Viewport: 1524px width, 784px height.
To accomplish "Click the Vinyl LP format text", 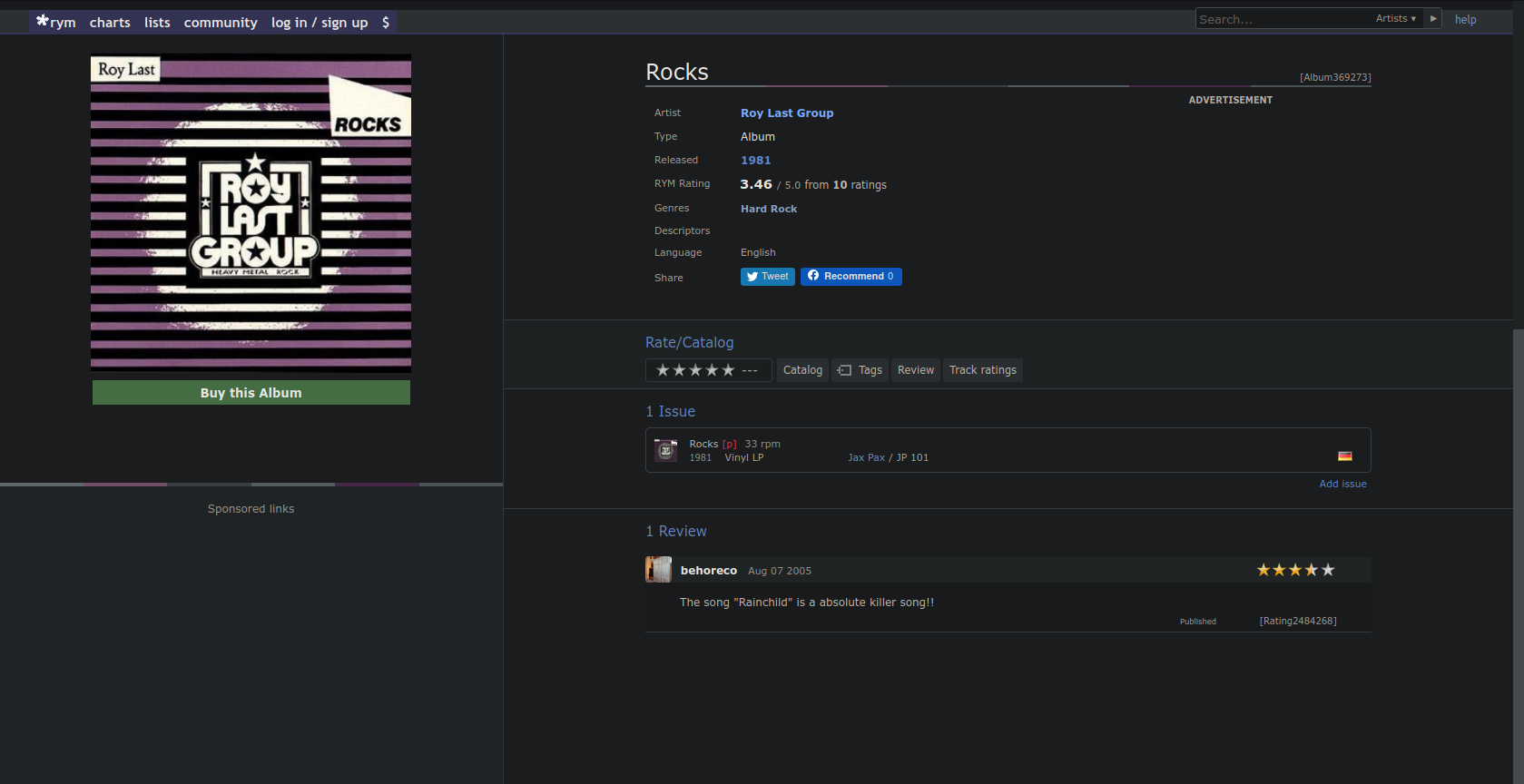I will [744, 457].
